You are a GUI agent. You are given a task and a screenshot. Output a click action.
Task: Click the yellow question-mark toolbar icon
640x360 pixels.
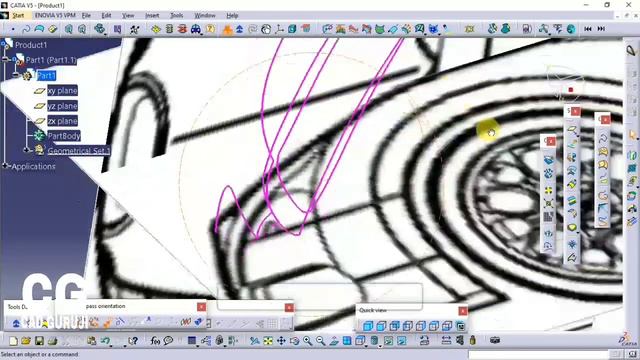pyautogui.click(x=210, y=29)
